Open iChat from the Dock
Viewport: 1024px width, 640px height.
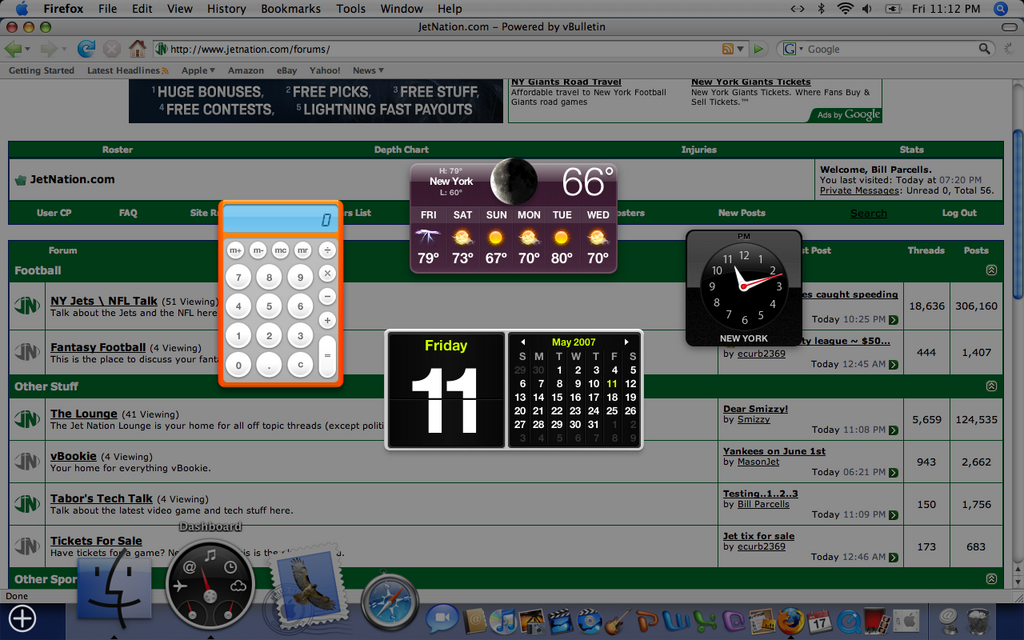tap(442, 618)
